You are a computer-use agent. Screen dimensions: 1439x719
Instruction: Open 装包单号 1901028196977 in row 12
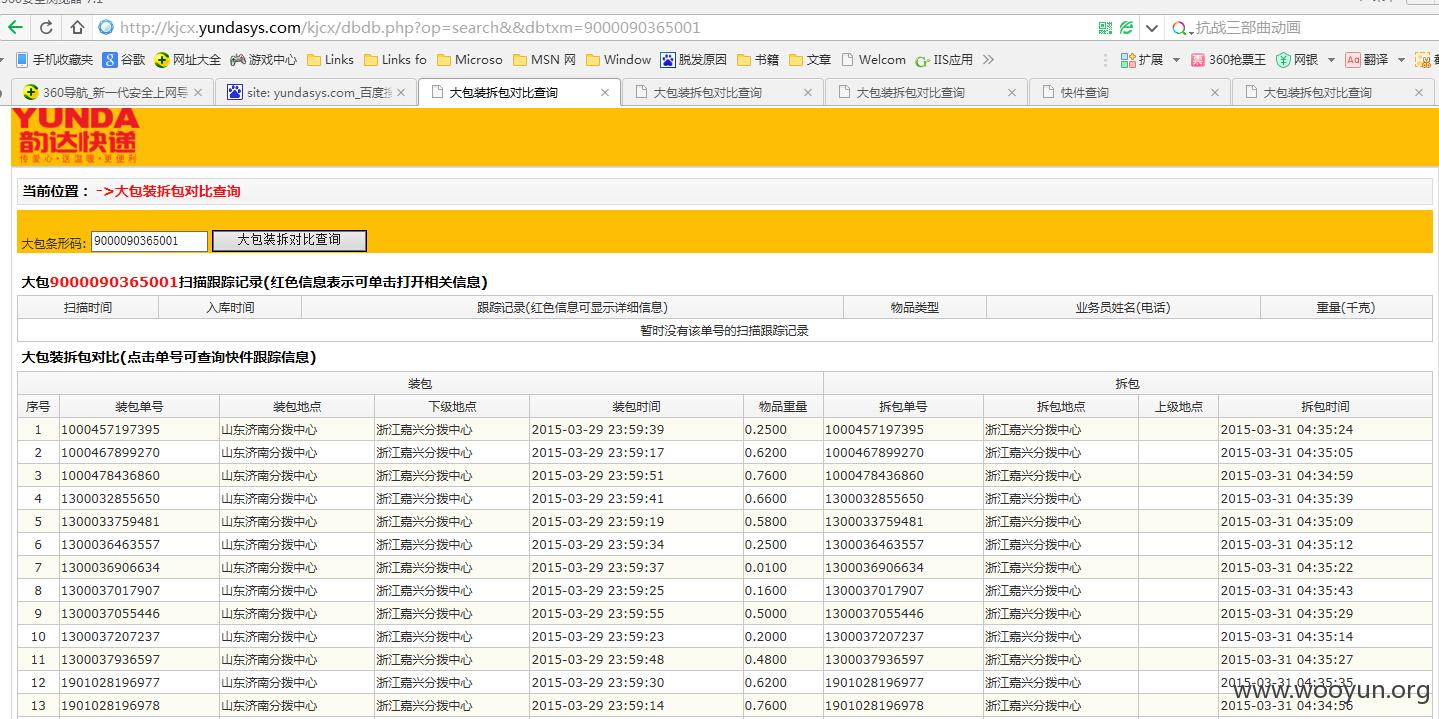[x=110, y=683]
